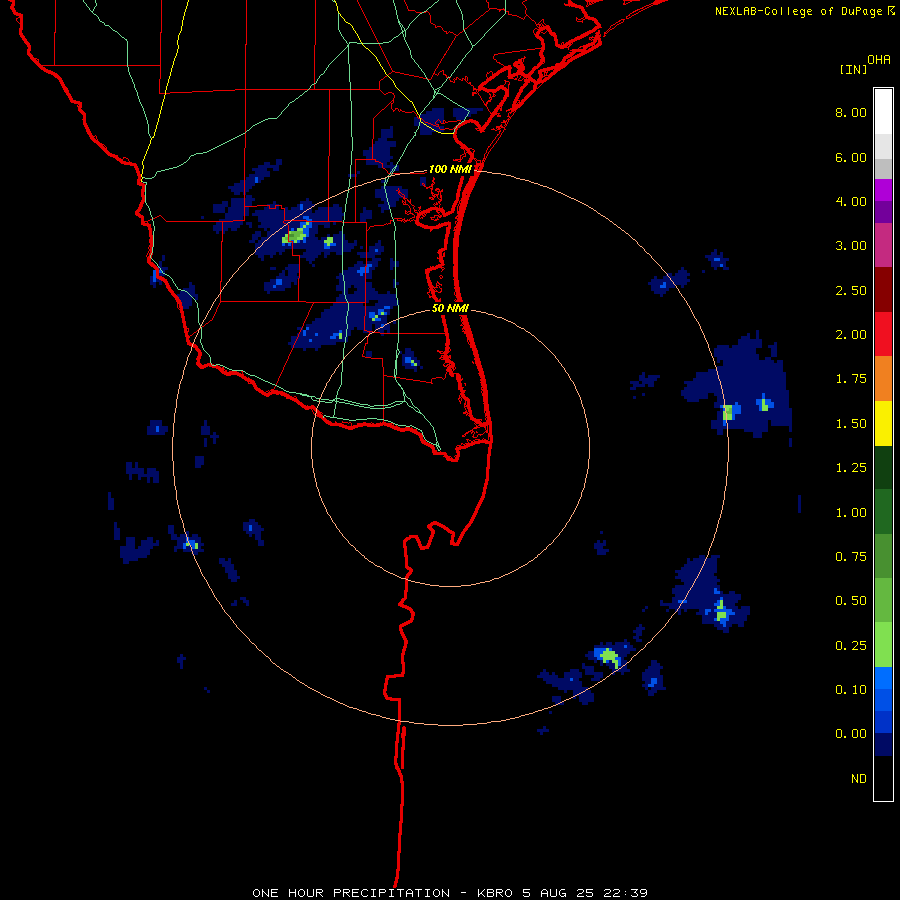Click the 2.00 legend value
This screenshot has width=900, height=900.
click(851, 335)
